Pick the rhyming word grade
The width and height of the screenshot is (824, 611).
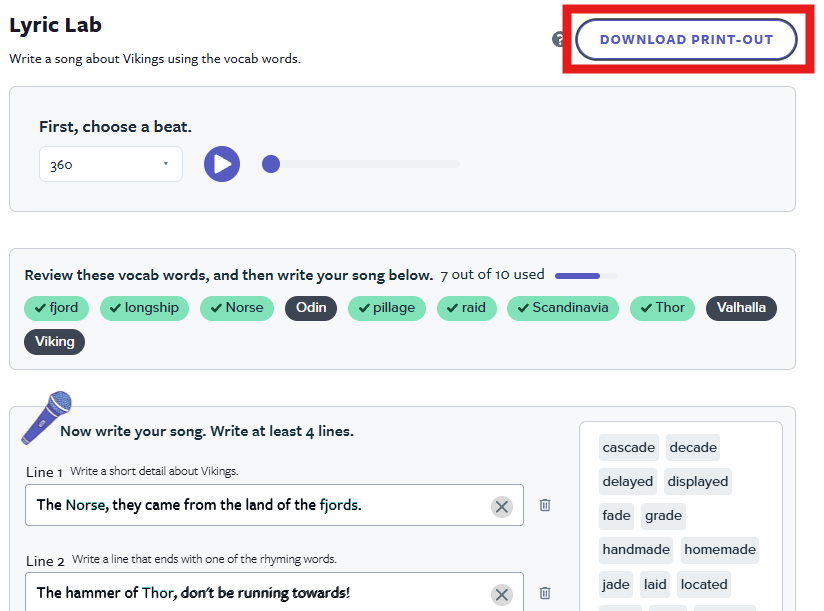(663, 516)
